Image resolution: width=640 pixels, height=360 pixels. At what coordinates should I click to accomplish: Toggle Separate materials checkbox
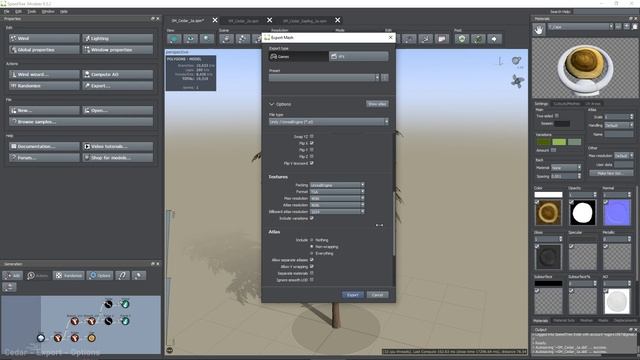click(312, 273)
